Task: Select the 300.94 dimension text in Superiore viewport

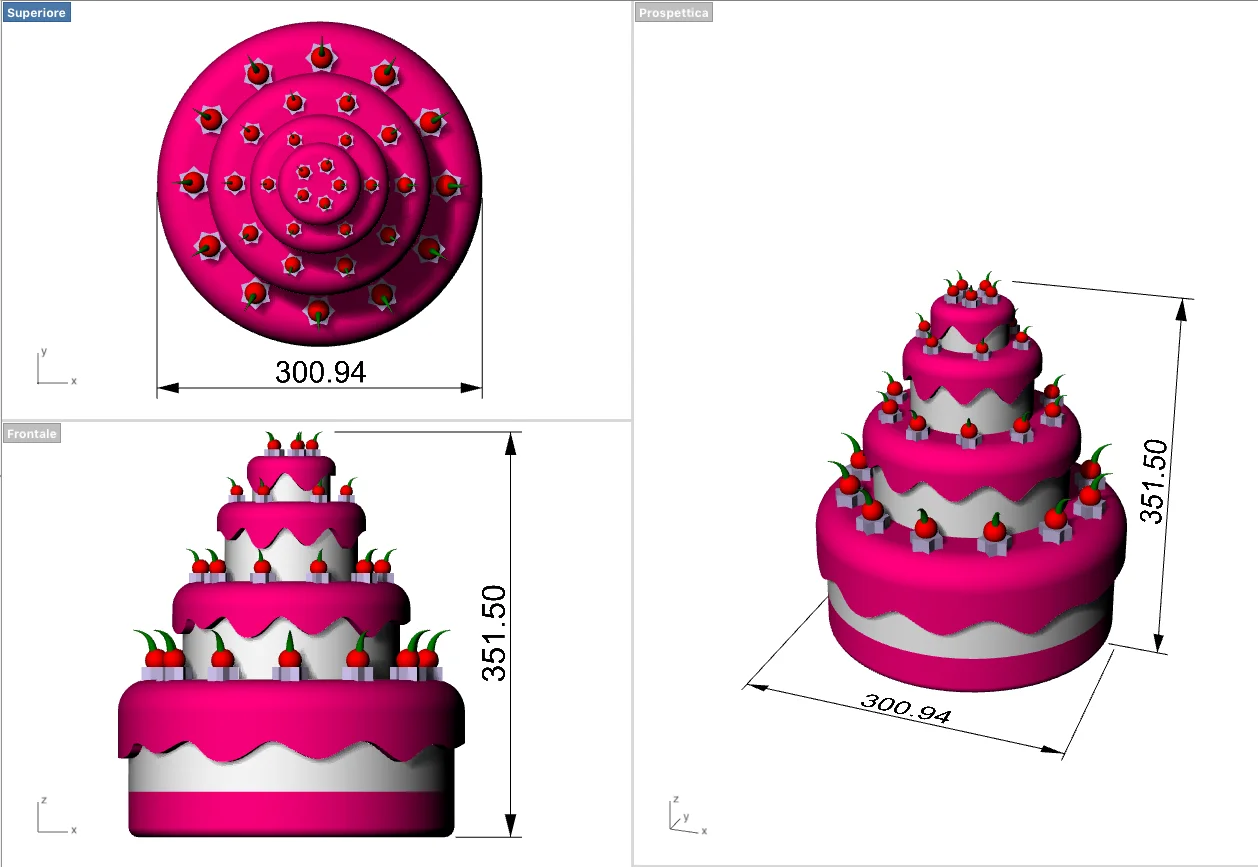Action: [x=321, y=372]
